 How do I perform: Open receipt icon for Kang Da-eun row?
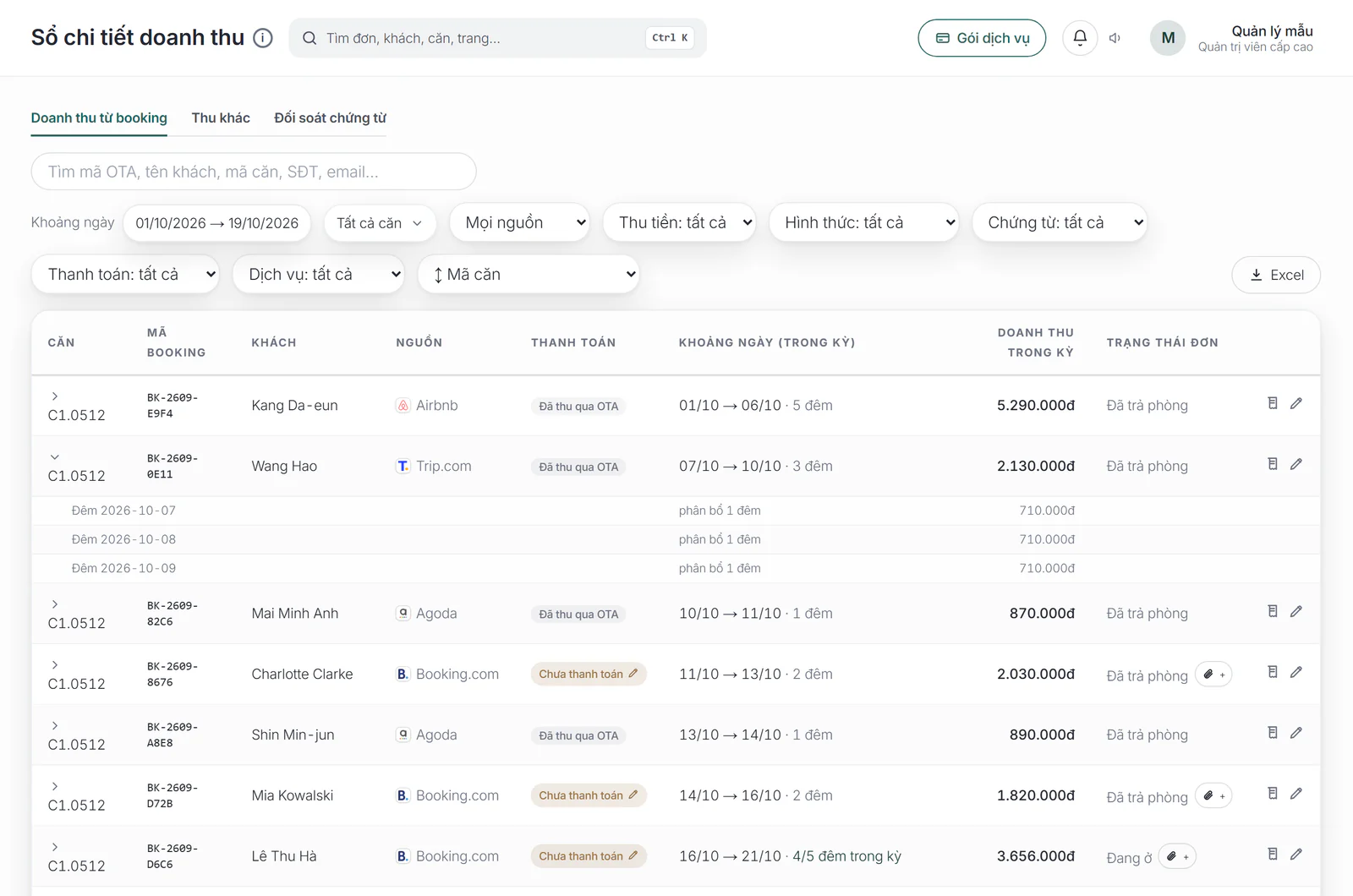click(x=1273, y=404)
